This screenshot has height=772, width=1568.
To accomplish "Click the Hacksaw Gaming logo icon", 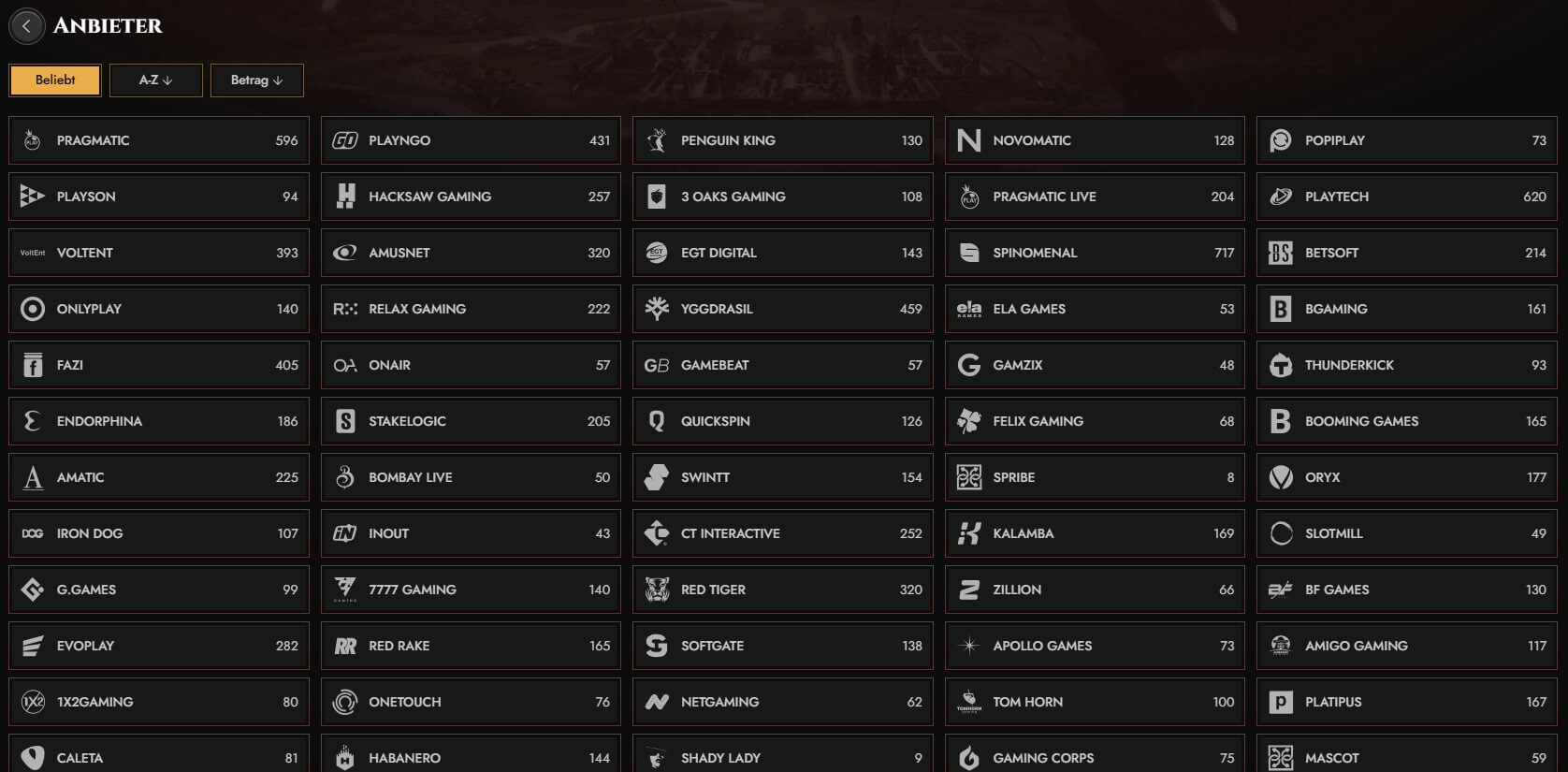I will [345, 197].
